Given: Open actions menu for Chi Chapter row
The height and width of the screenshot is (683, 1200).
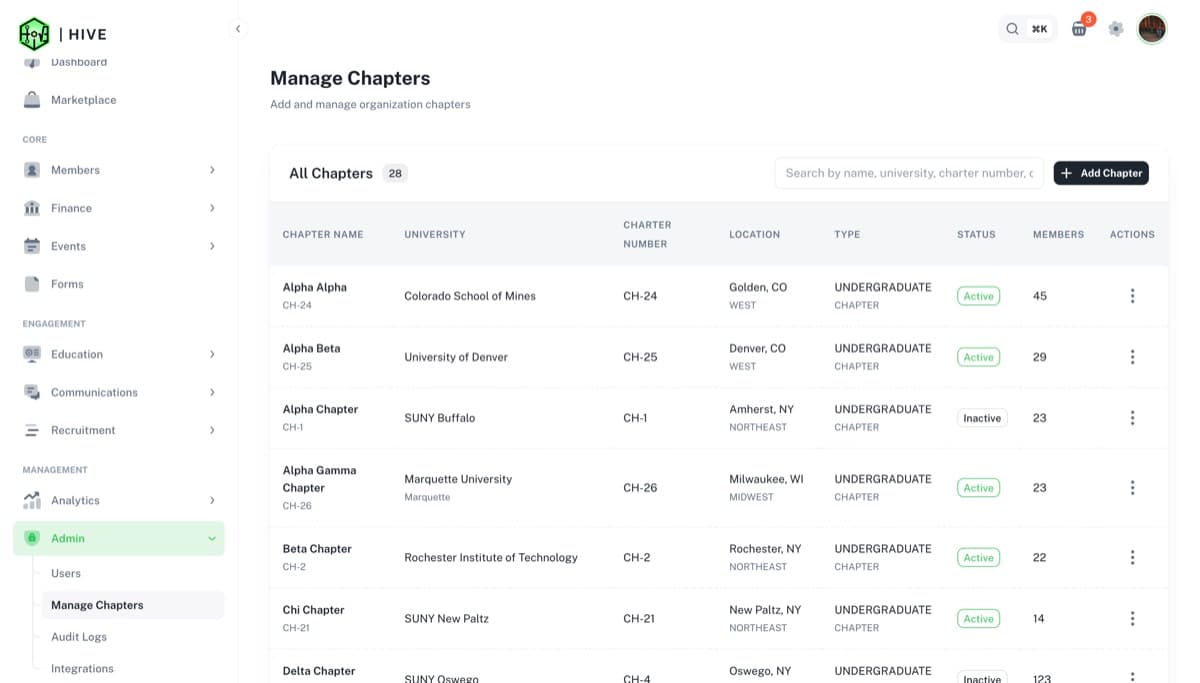Looking at the screenshot, I should pyautogui.click(x=1132, y=619).
